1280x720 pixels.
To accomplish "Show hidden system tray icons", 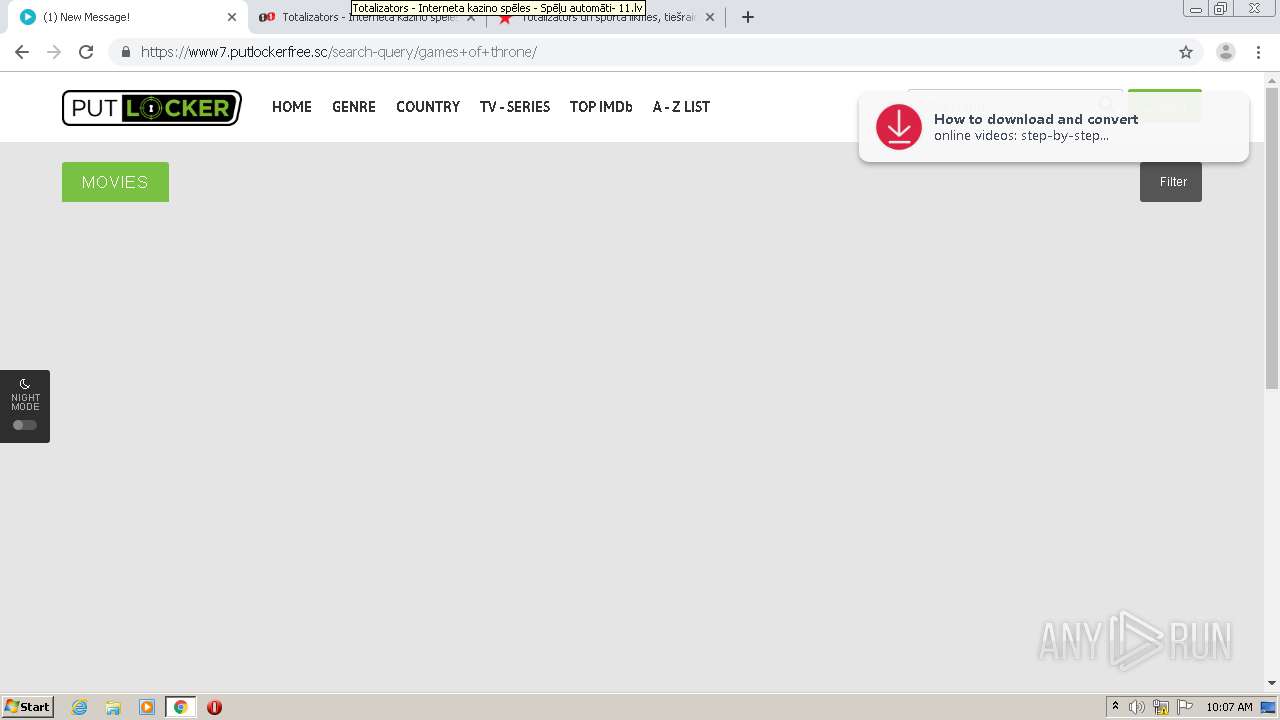I will coord(1115,707).
